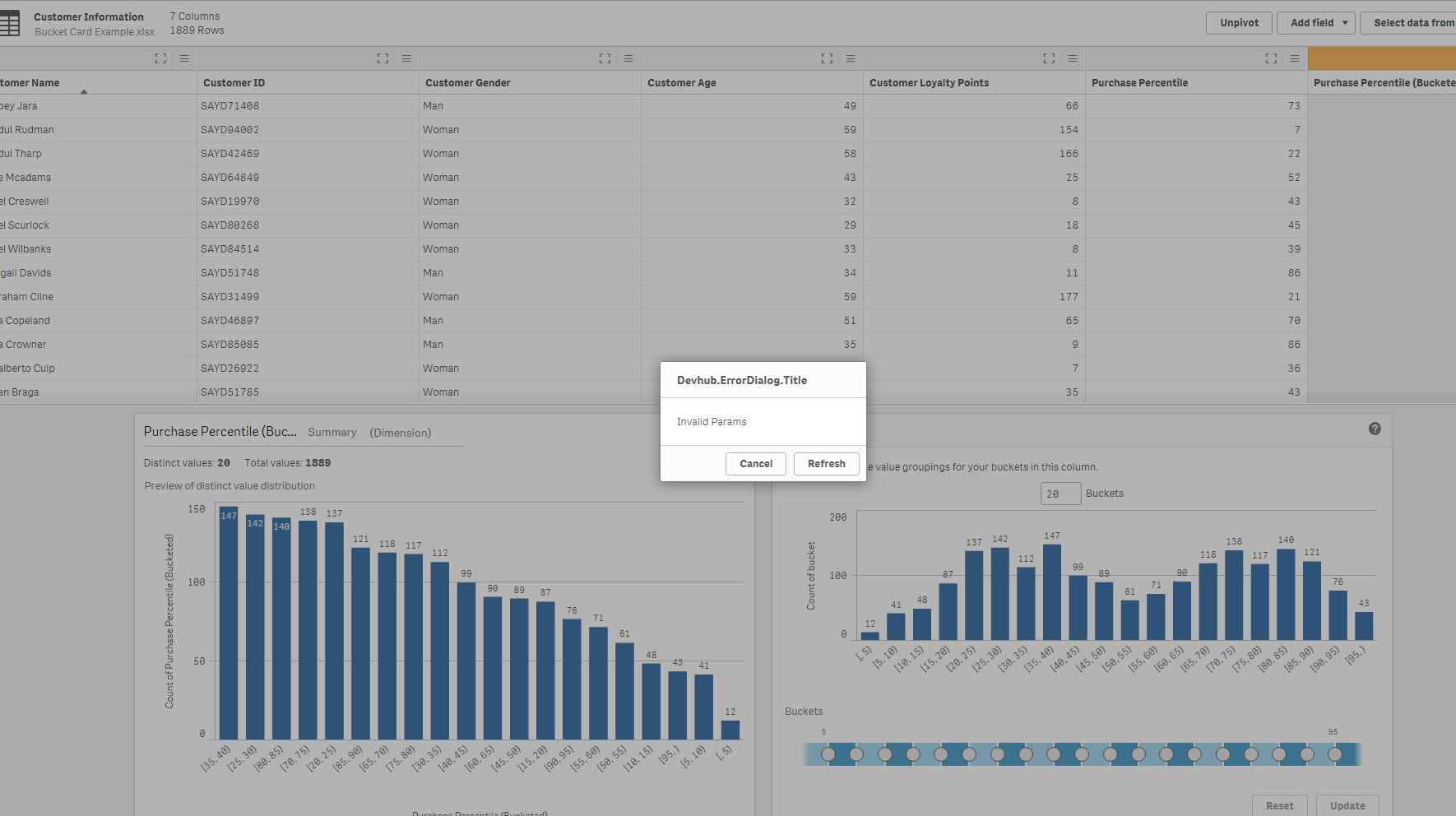Expand the Customer Loyalty Points column card
Image resolution: width=1456 pixels, height=816 pixels.
1049,58
